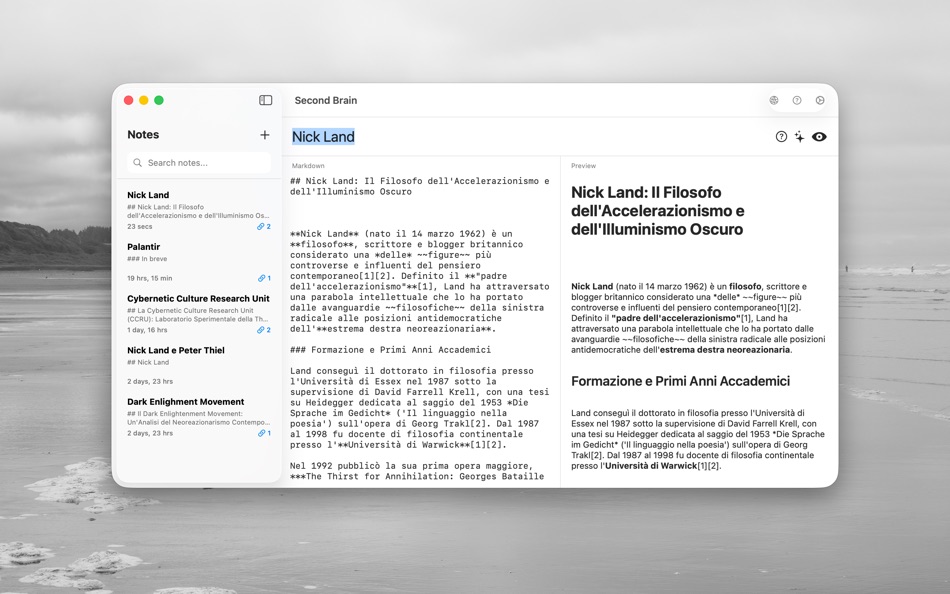Open the help icon in the top toolbar
Screen dimensions: 950x594
(797, 100)
